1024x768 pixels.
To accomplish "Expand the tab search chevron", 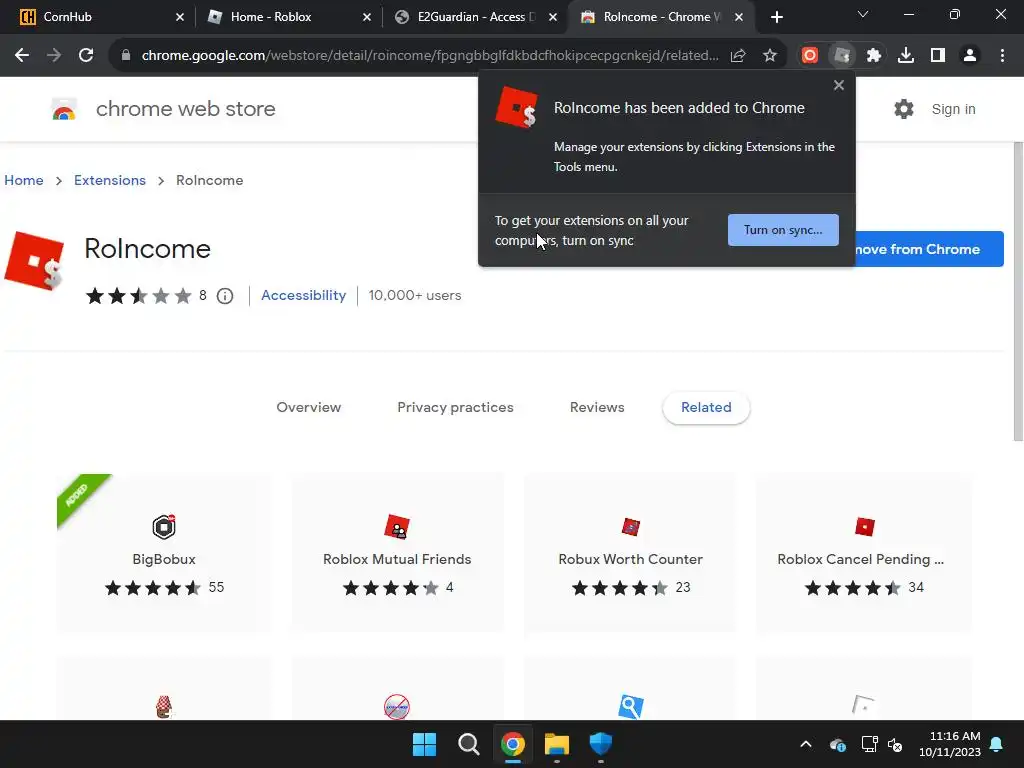I will click(863, 14).
